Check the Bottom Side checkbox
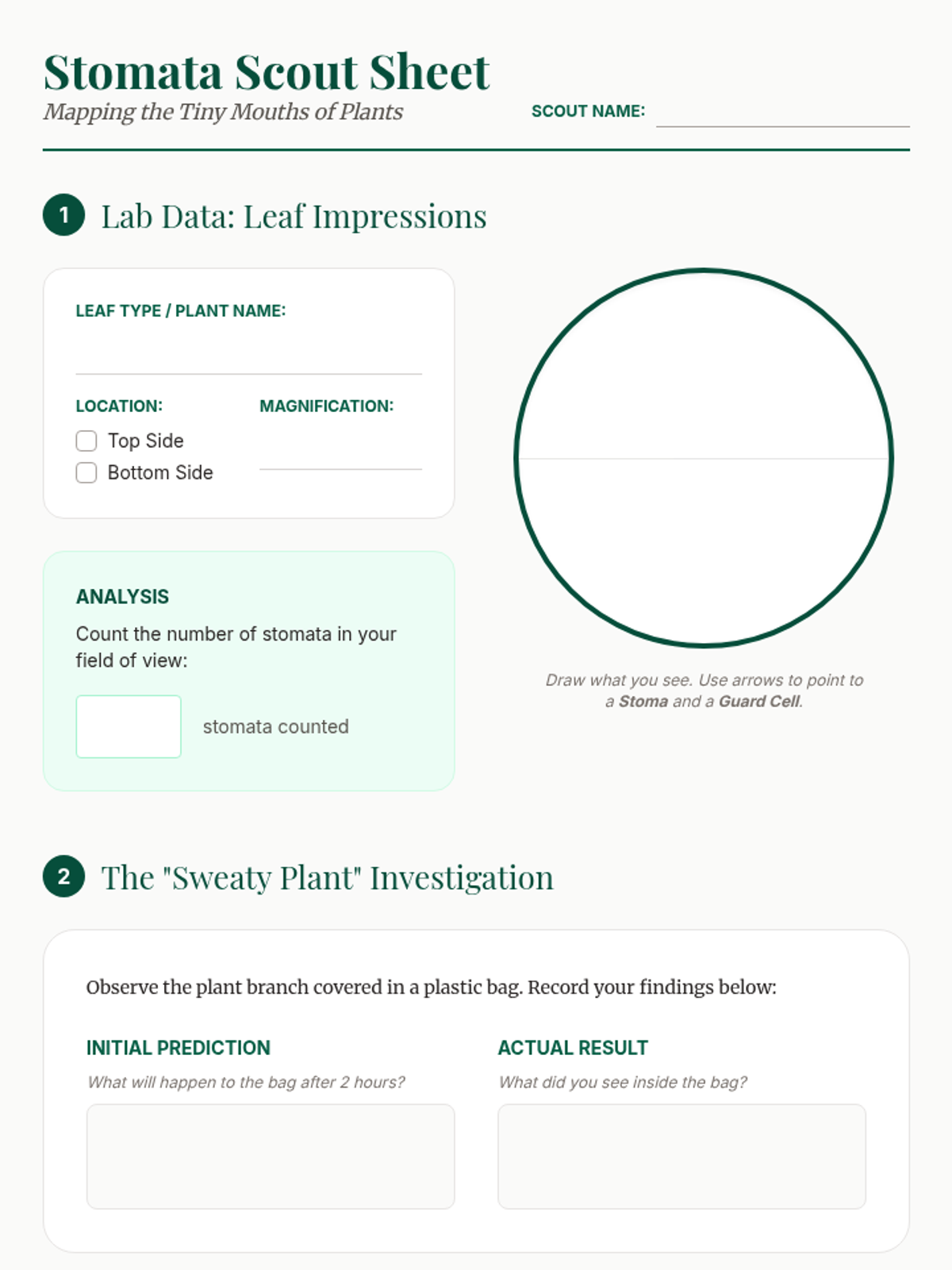The height and width of the screenshot is (1270, 952). [86, 472]
